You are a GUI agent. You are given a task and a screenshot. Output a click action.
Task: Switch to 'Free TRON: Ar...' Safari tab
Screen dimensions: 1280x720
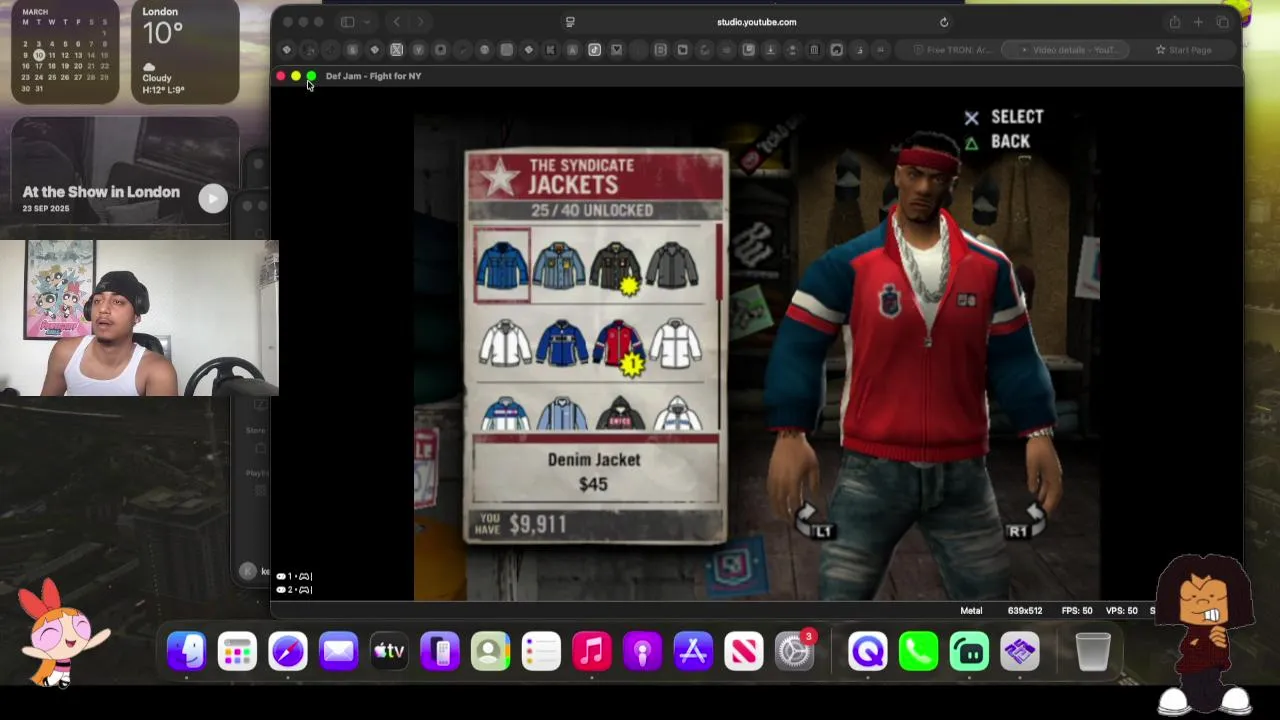coord(953,50)
